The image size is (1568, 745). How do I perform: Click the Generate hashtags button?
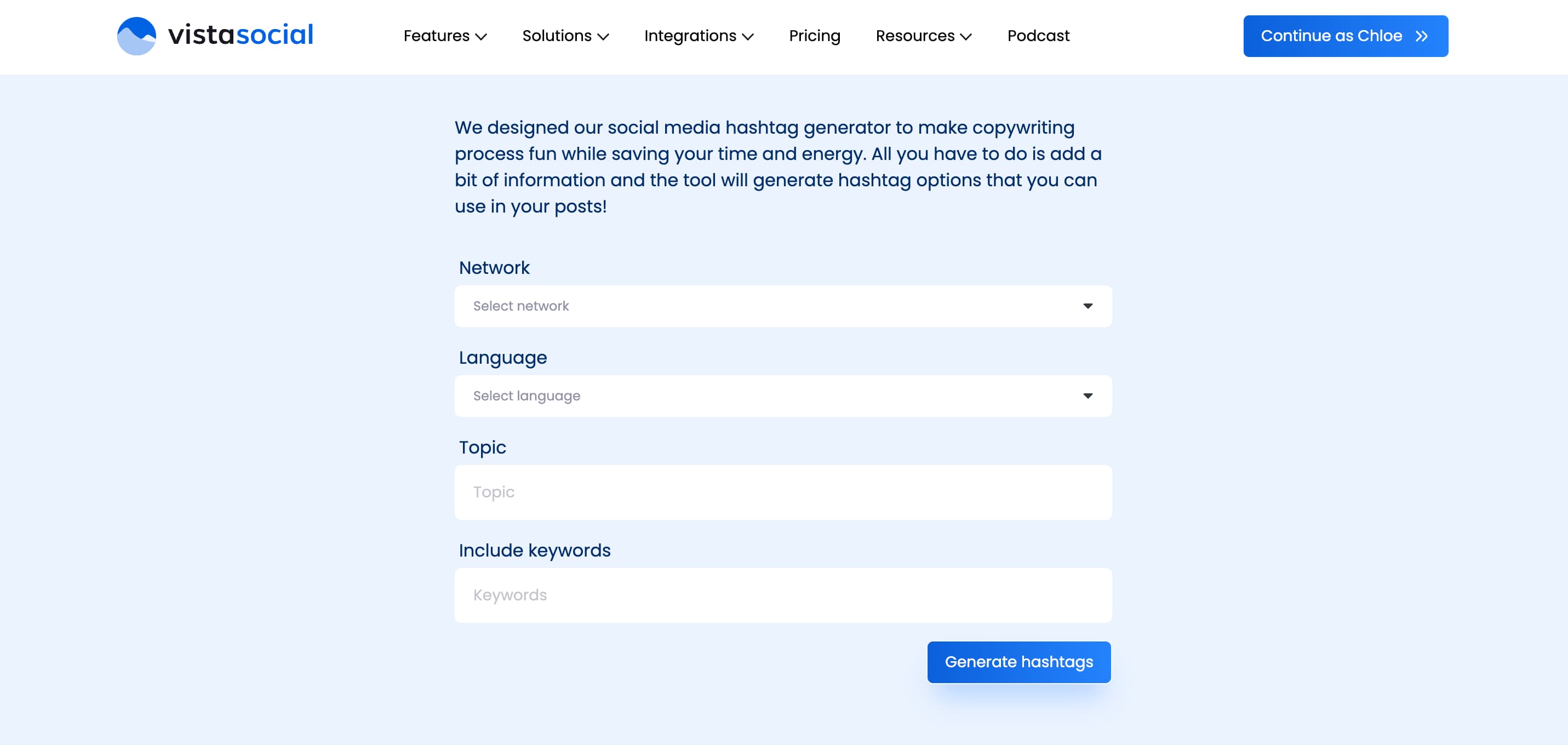click(x=1019, y=662)
